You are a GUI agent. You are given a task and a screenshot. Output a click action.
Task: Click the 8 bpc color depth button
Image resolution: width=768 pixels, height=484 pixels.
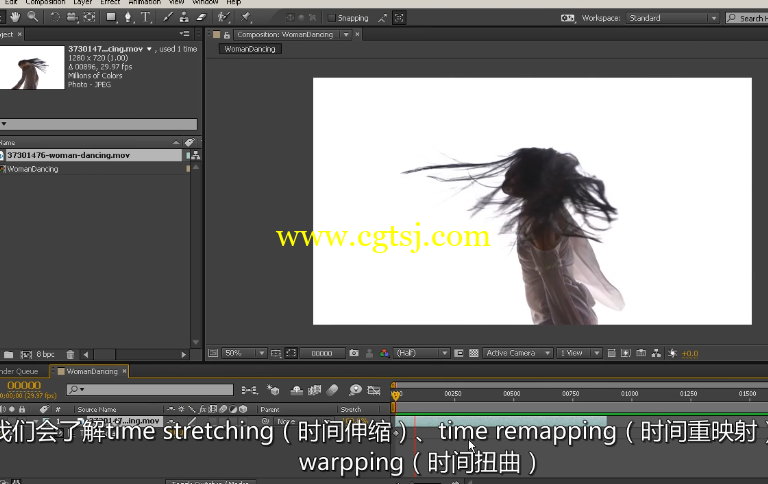tap(45, 354)
